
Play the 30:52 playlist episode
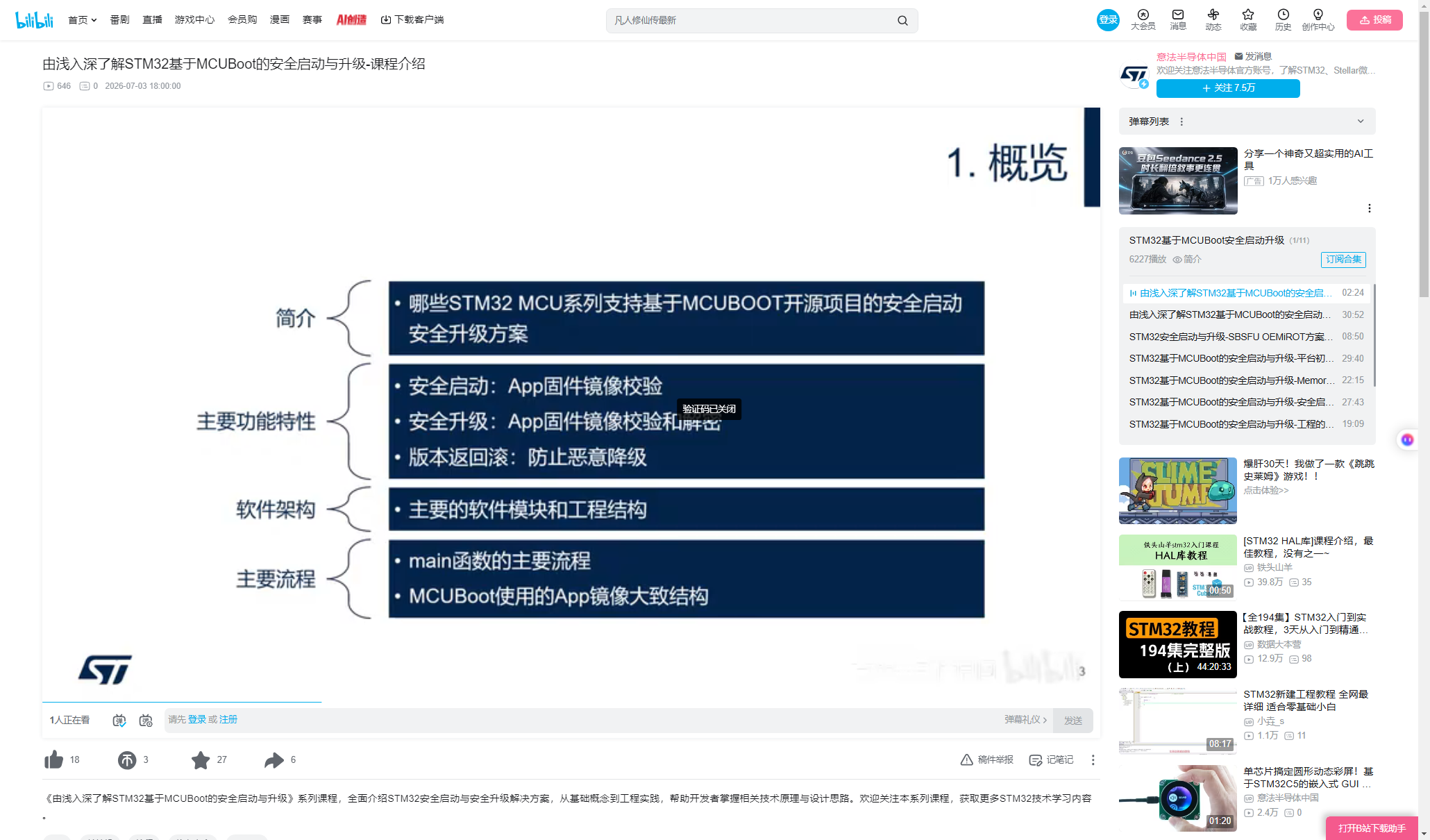pos(1247,315)
